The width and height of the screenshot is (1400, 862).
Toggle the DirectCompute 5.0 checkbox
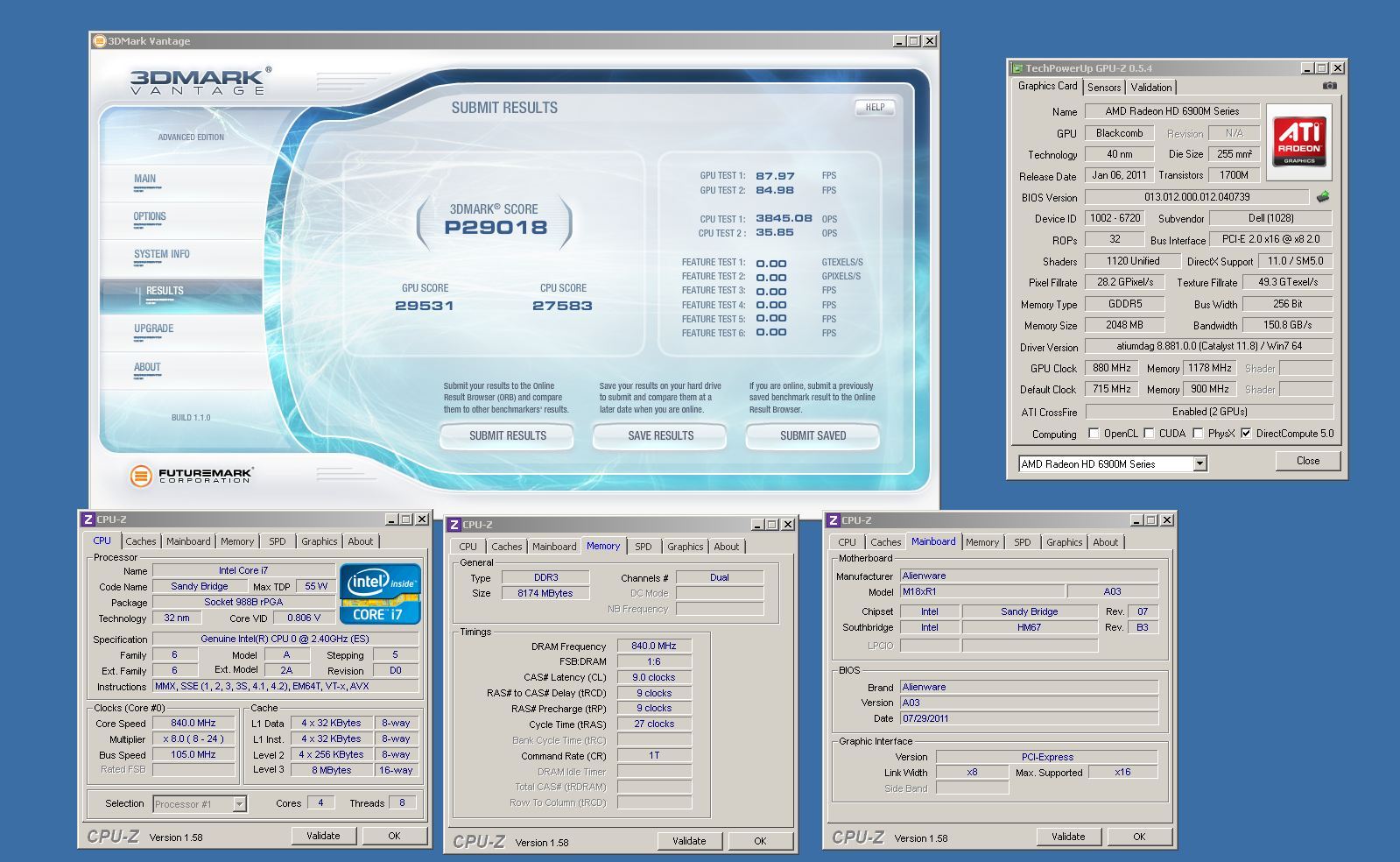click(1246, 434)
